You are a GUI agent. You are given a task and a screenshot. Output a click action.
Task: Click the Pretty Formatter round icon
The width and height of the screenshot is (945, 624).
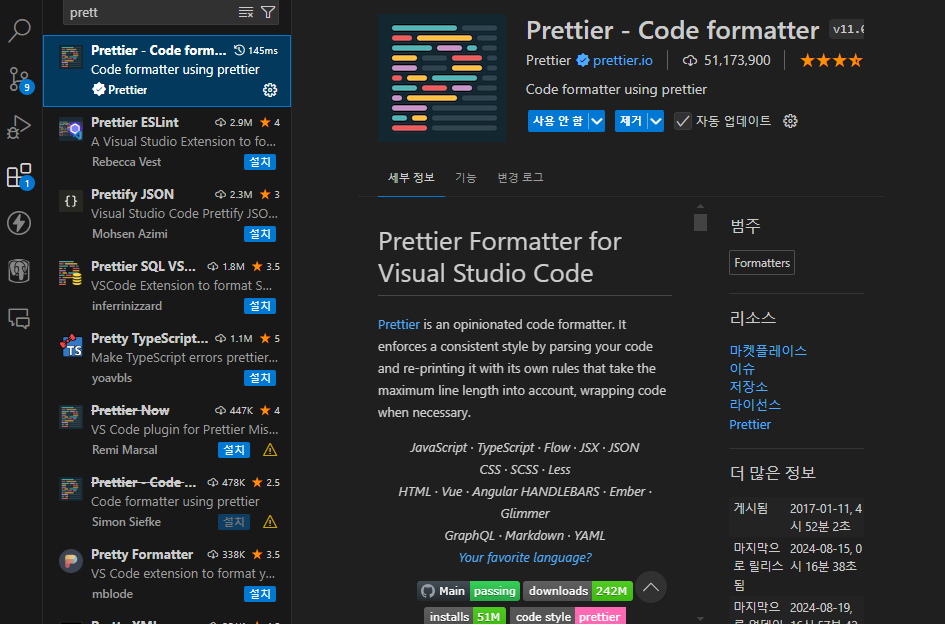71,561
